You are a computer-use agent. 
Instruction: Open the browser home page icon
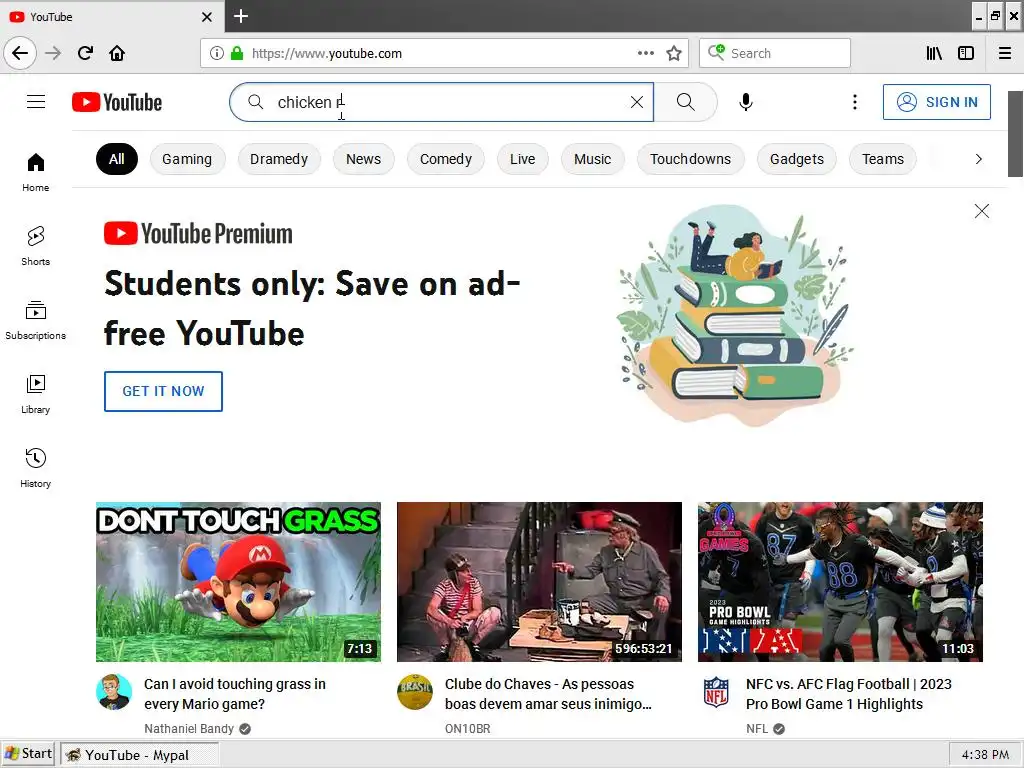pos(117,53)
